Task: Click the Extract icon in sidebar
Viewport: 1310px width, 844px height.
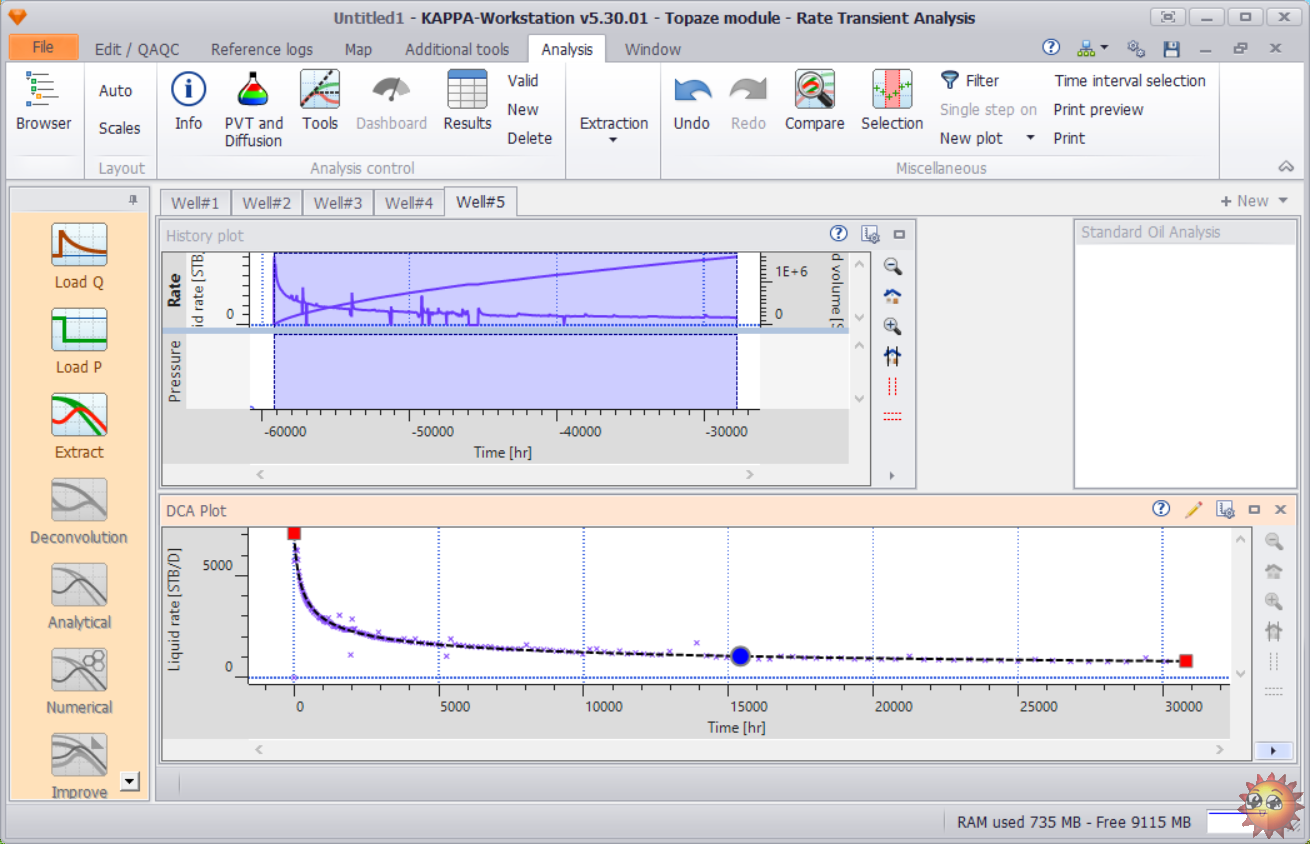Action: [x=79, y=415]
